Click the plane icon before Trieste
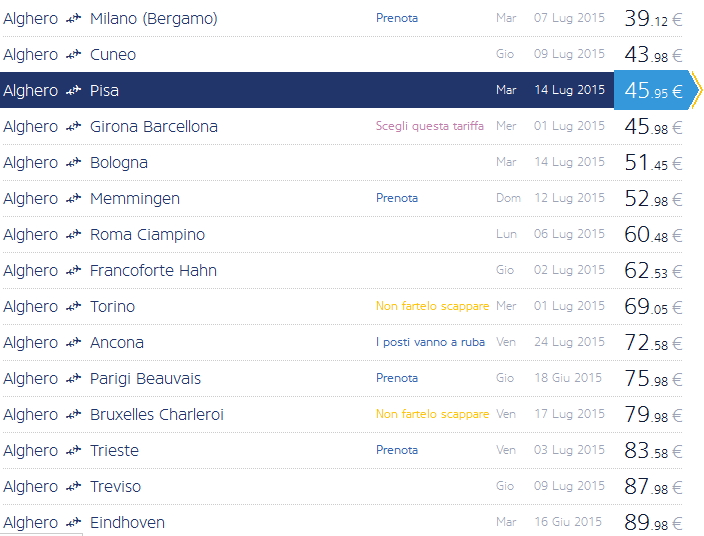 (x=73, y=451)
